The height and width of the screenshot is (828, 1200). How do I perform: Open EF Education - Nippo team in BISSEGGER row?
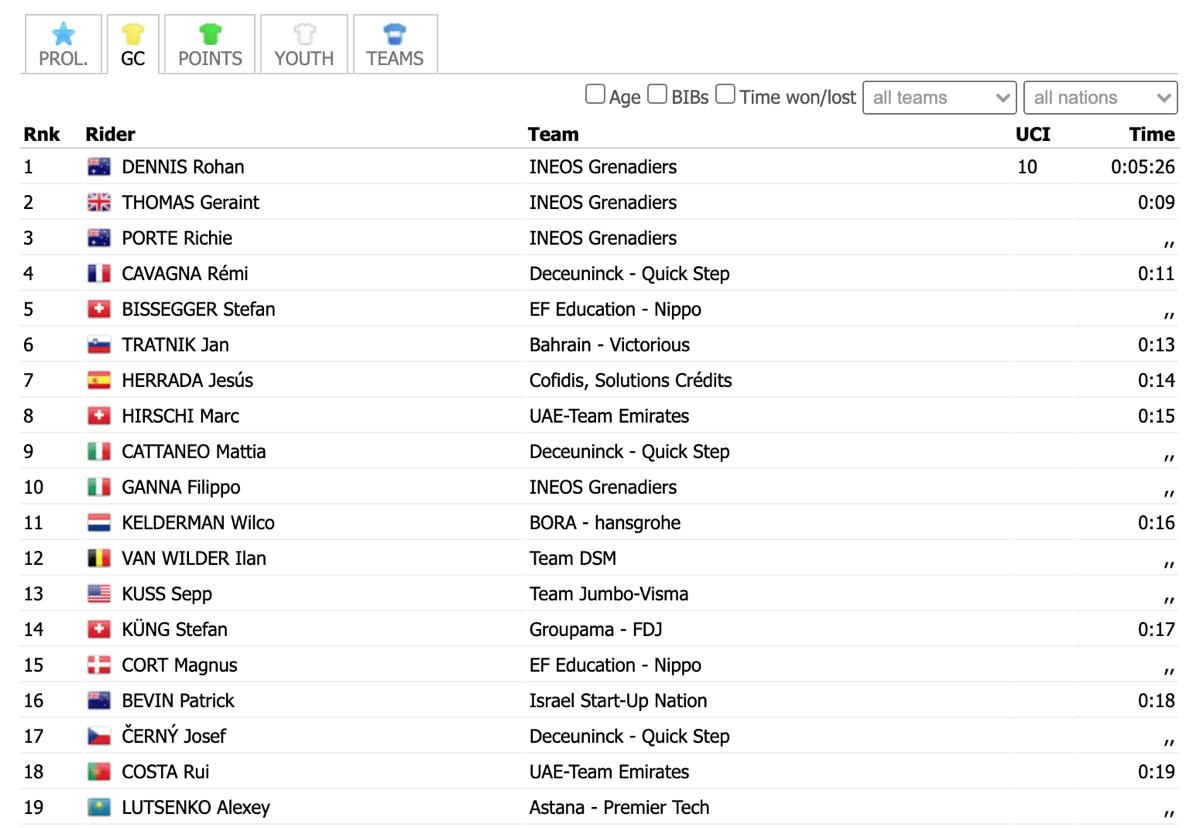pyautogui.click(x=615, y=309)
